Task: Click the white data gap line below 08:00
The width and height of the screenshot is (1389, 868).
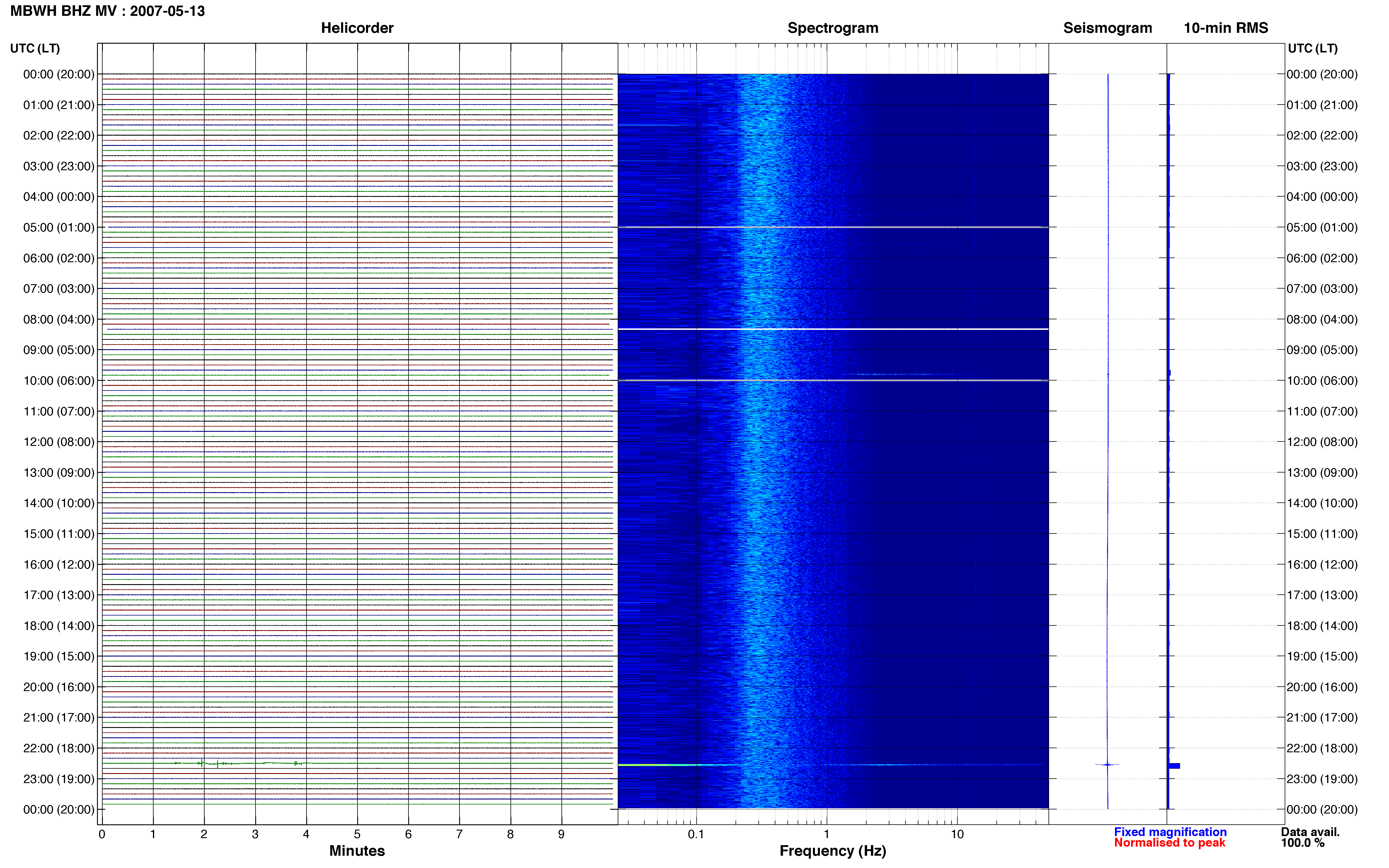Action: [x=833, y=329]
